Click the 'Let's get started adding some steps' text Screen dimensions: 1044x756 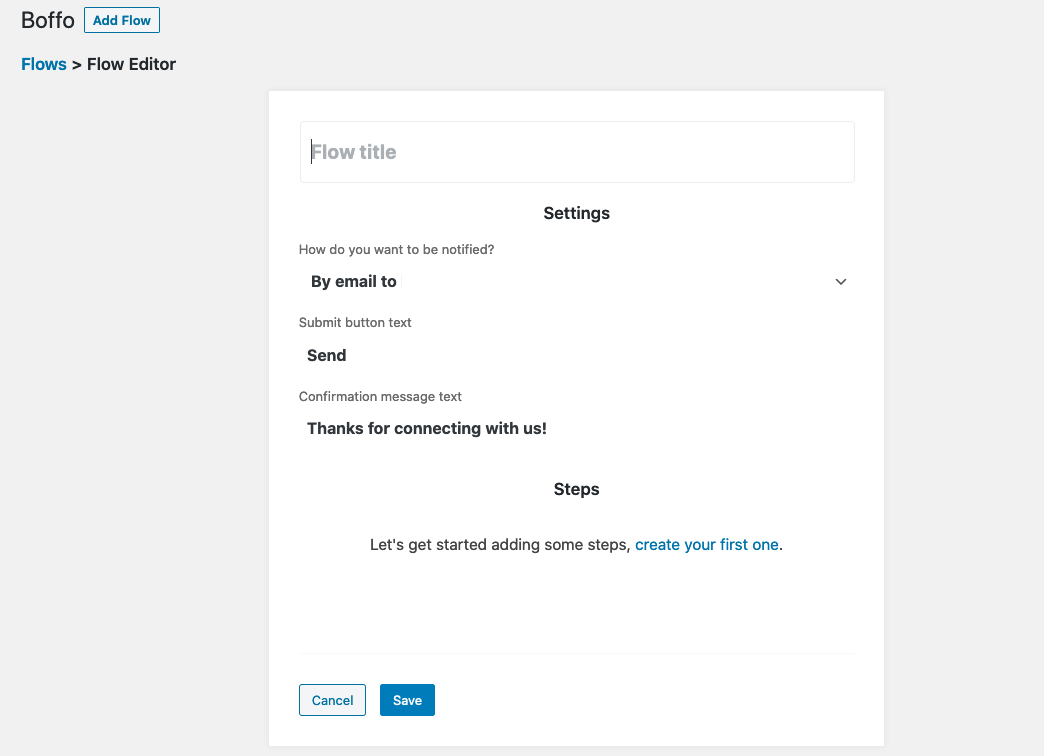tap(500, 545)
